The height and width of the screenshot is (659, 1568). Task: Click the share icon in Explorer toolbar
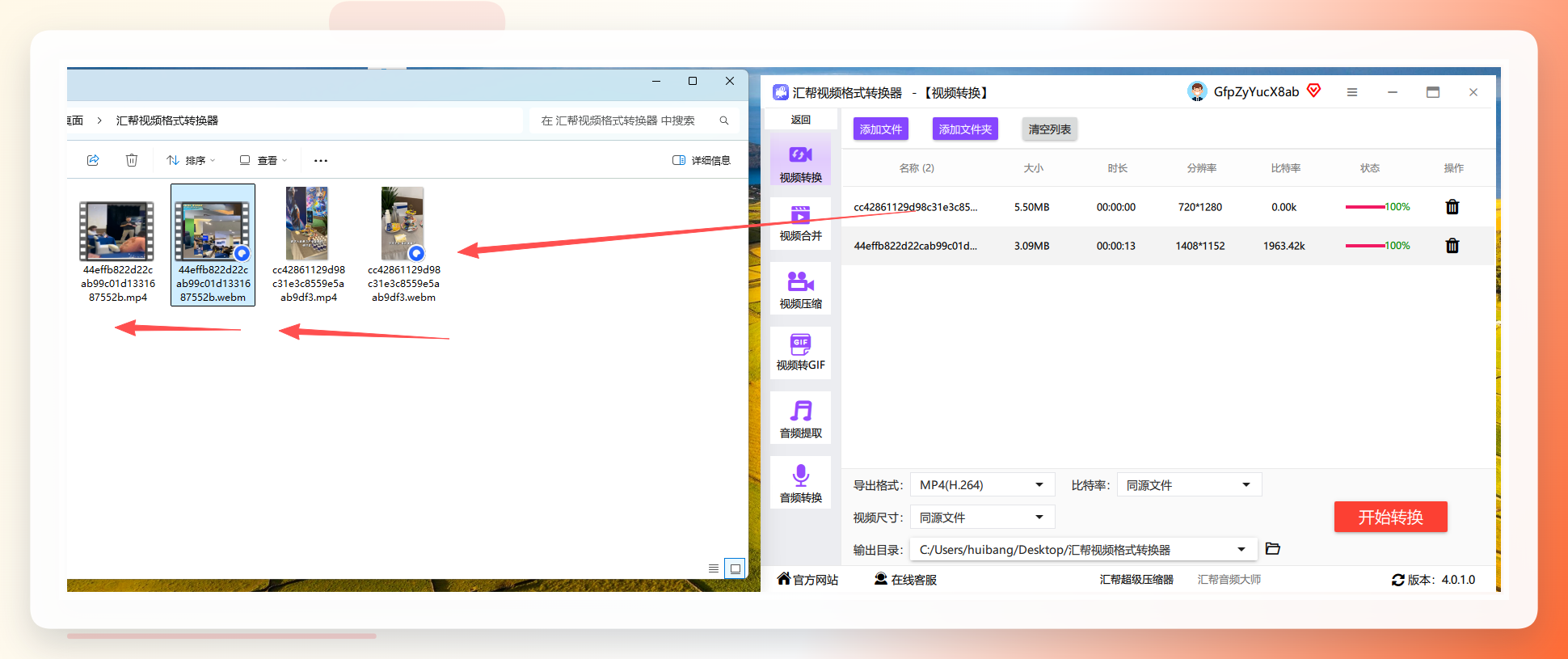[x=93, y=160]
